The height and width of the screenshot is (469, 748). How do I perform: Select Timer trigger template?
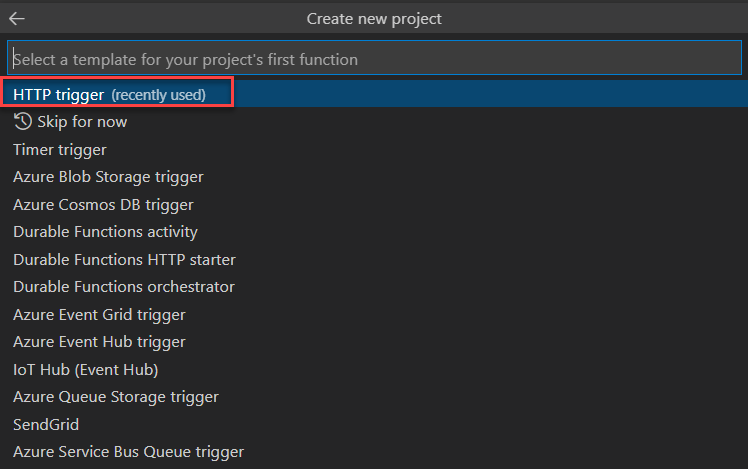60,150
